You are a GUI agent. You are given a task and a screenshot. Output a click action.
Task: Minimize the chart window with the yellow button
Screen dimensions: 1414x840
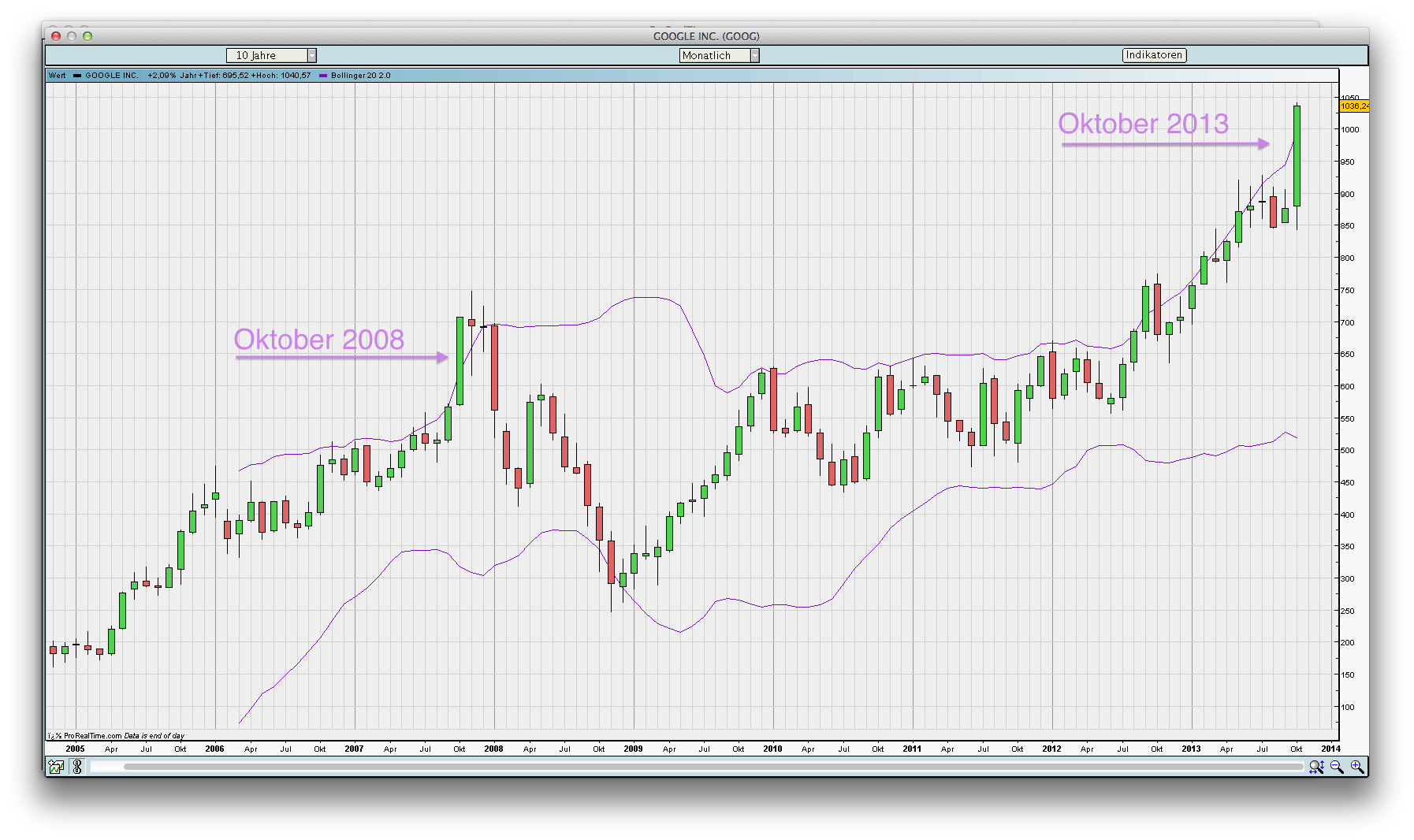tap(72, 35)
